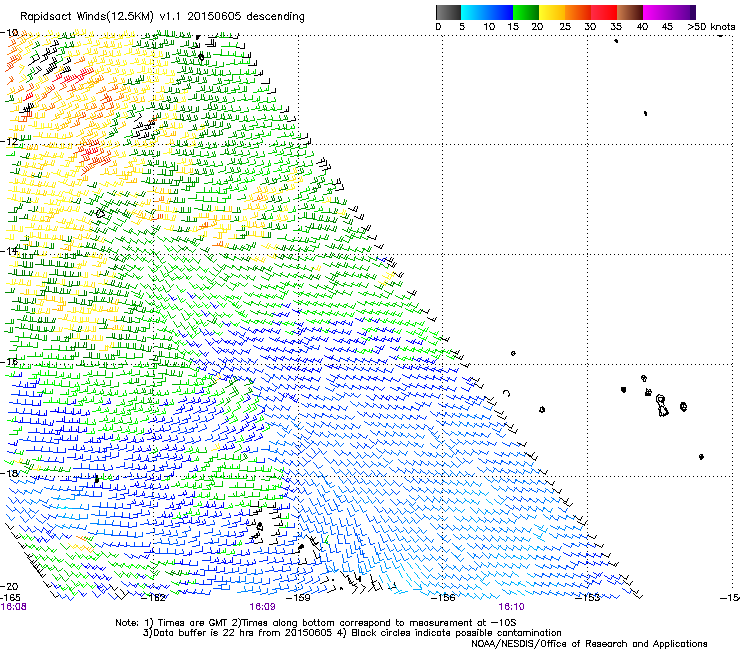Click the -156 longitude axis label
This screenshot has width=740, height=650.
click(x=443, y=598)
